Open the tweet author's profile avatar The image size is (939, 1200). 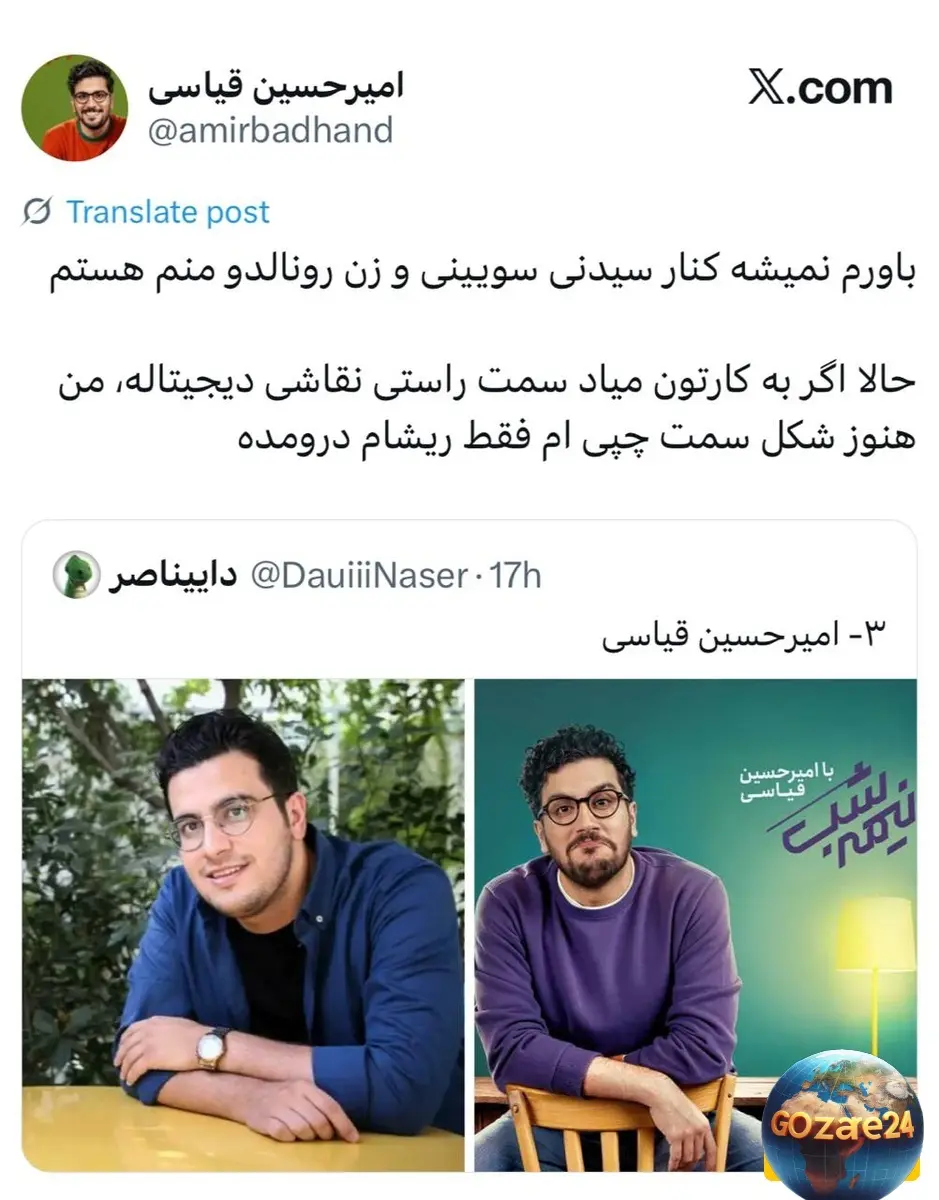click(74, 108)
